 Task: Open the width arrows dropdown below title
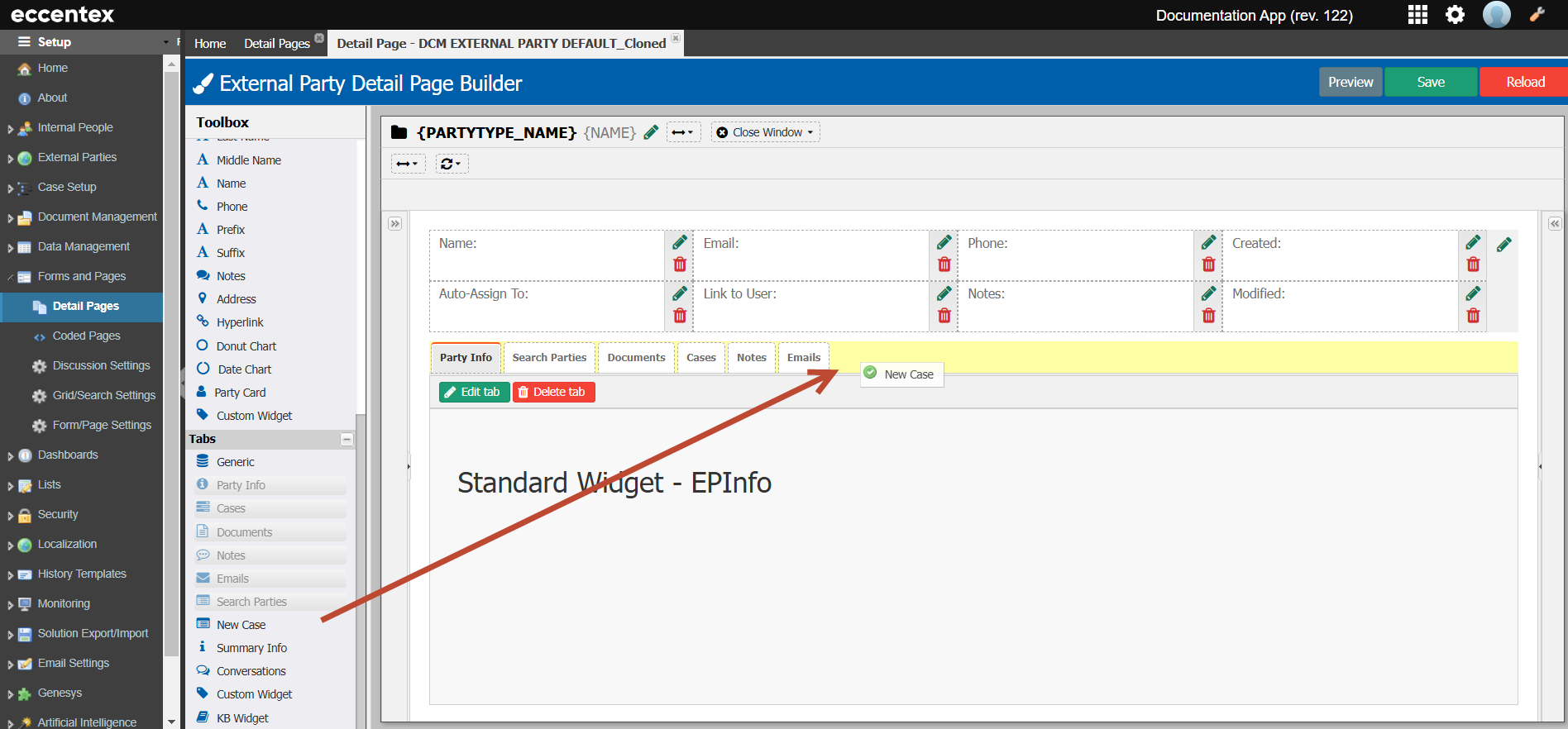(408, 164)
